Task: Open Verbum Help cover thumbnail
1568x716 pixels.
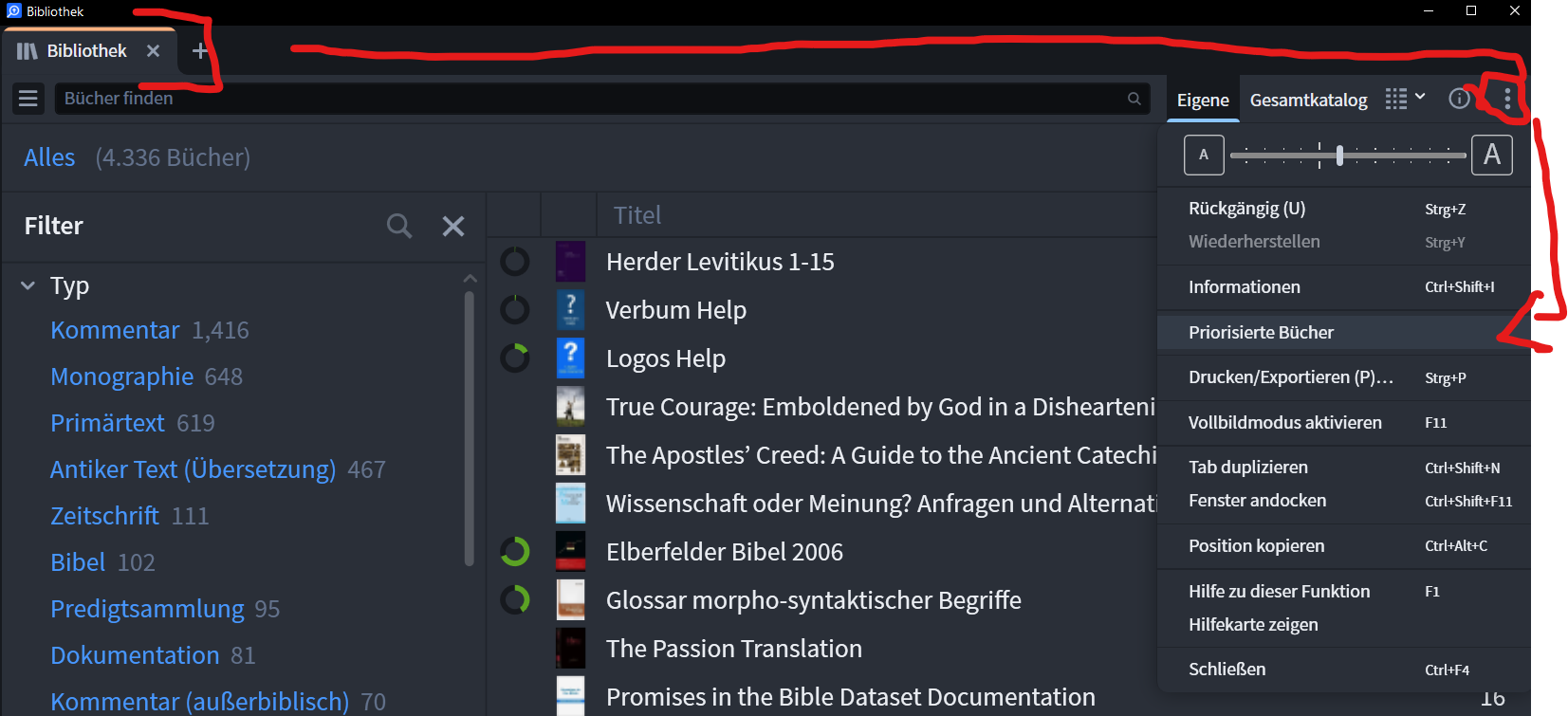Action: 570,309
